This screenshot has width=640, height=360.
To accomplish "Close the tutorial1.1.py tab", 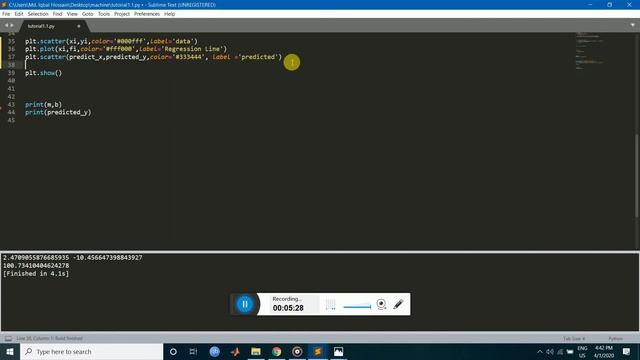I will (79, 26).
